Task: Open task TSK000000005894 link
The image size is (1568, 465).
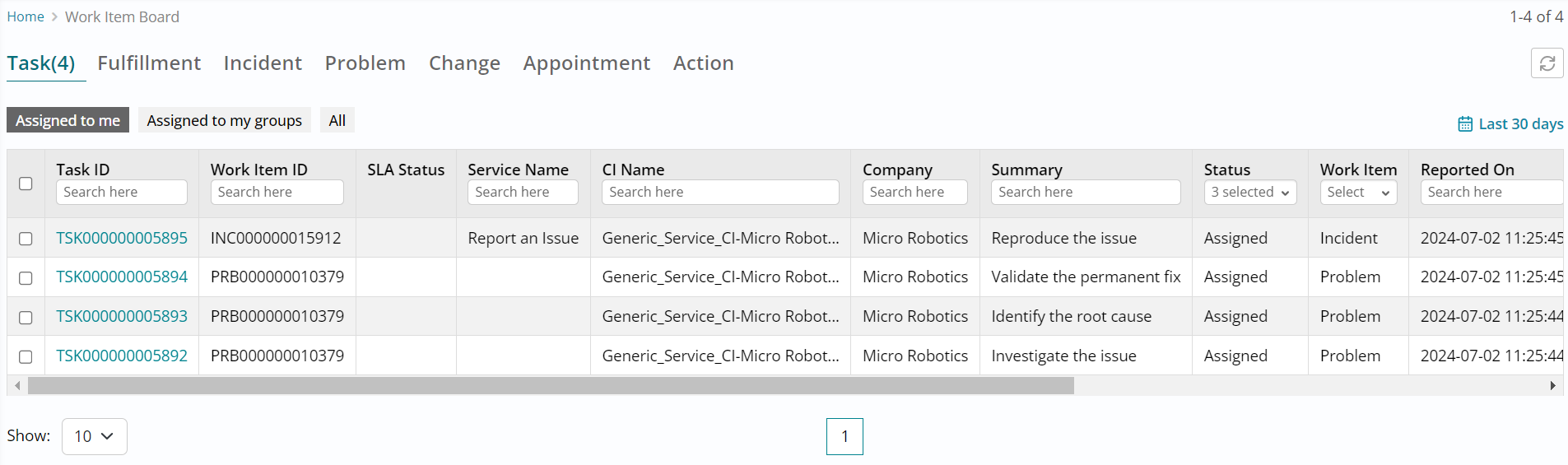Action: [x=122, y=277]
